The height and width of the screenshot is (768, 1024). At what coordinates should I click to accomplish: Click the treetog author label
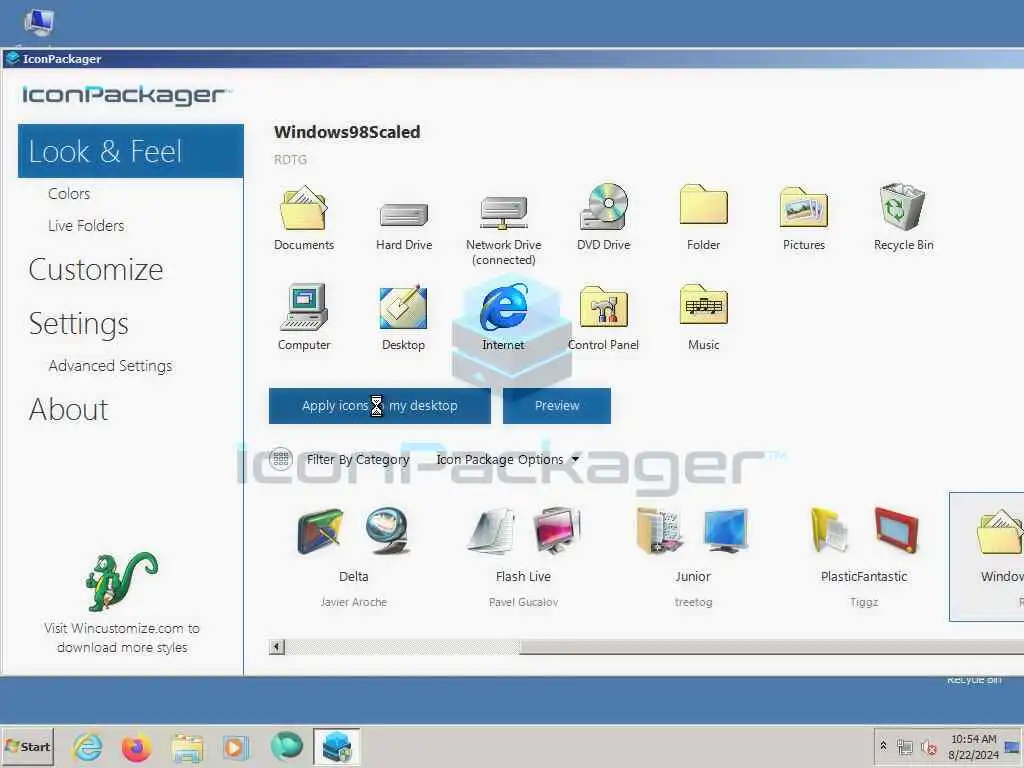pos(693,602)
